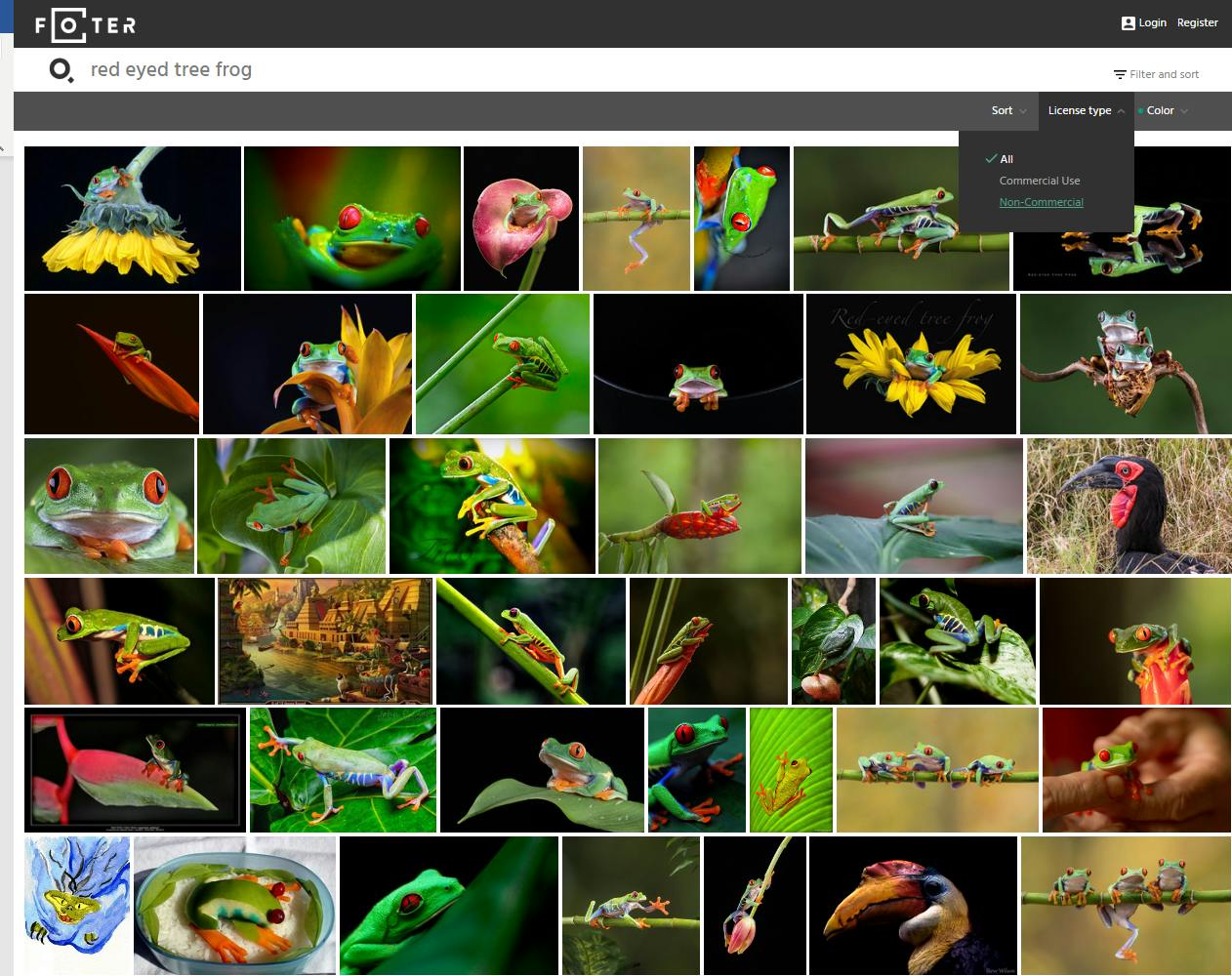Screen dimensions: 1232x976
Task: Click the Login user icon
Action: tap(1128, 22)
